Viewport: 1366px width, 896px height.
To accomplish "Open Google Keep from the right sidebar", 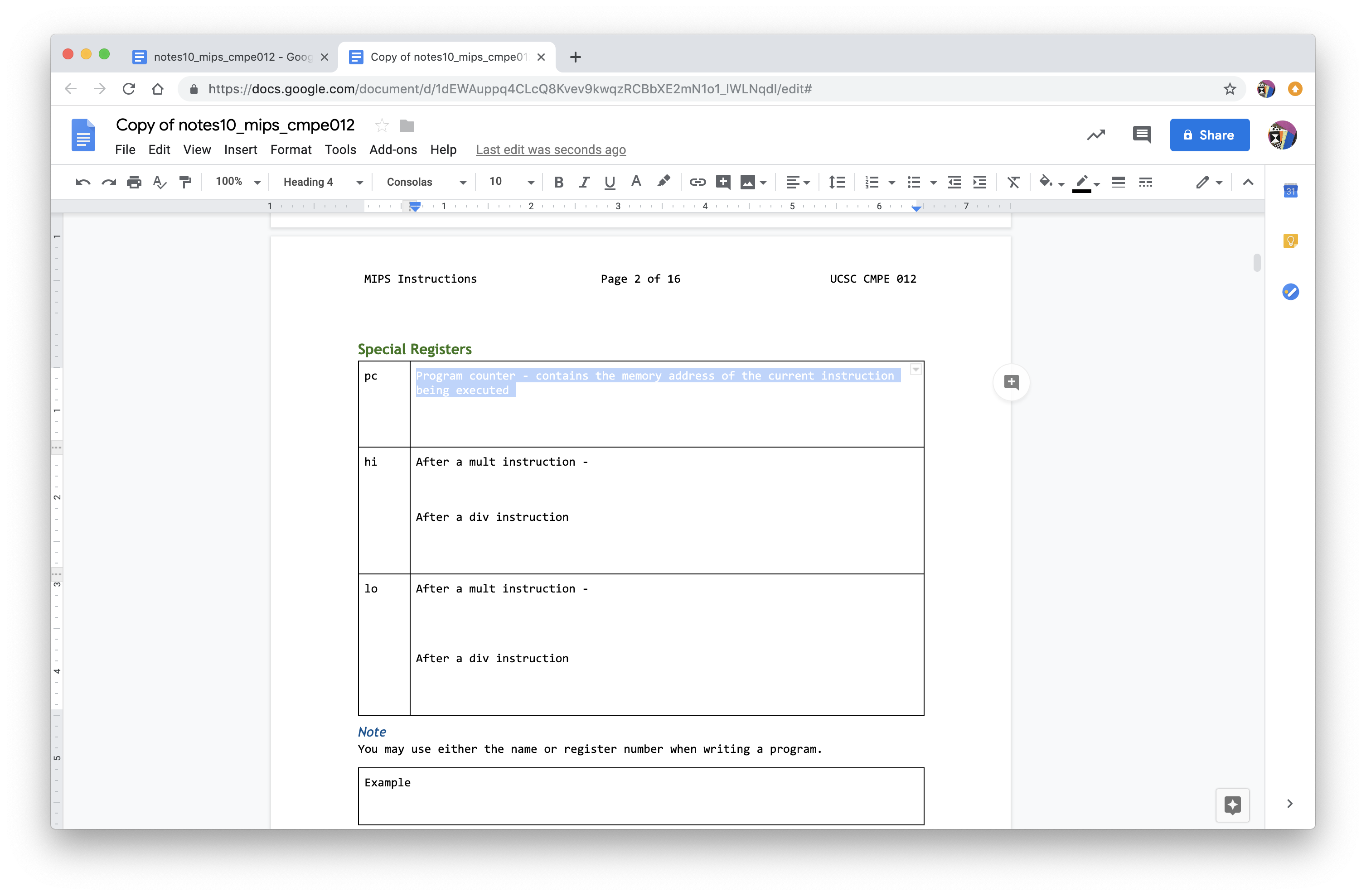I will tap(1291, 241).
